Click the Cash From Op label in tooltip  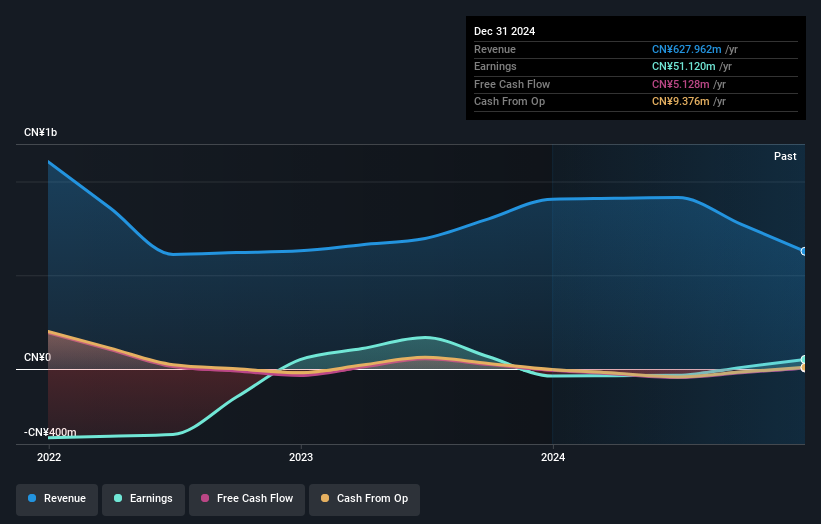(x=509, y=102)
